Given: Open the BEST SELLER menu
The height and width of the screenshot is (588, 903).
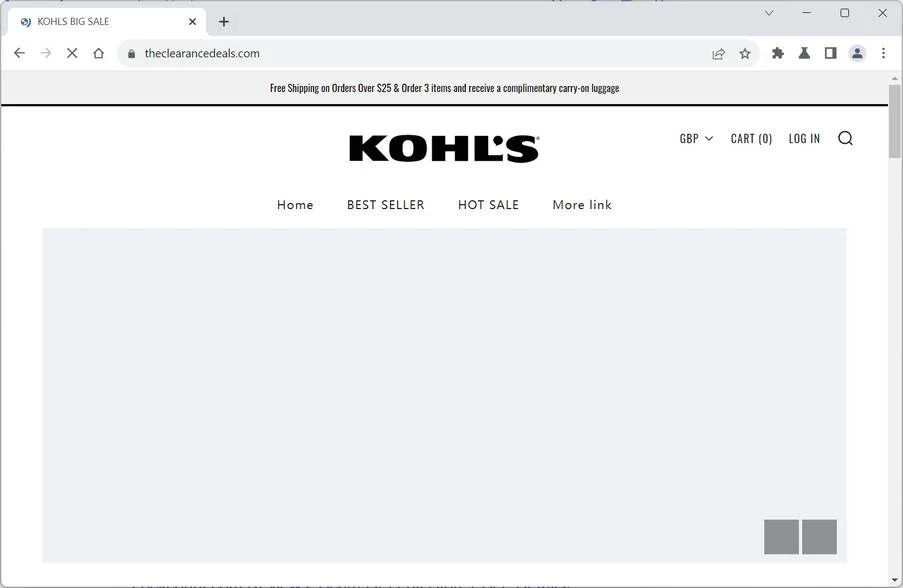Looking at the screenshot, I should pyautogui.click(x=385, y=205).
